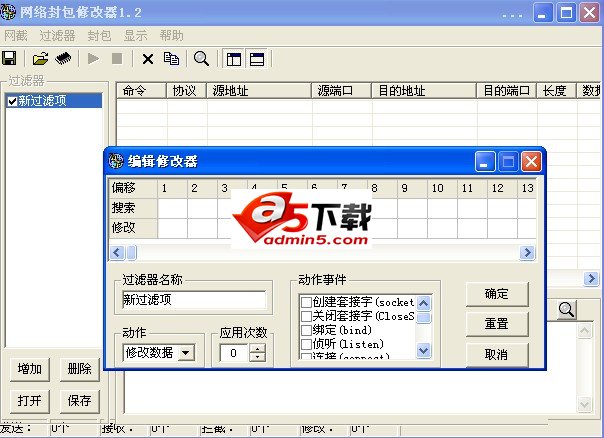This screenshot has height=438, width=604.
Task: Open the 网截 menu
Action: pyautogui.click(x=16, y=36)
